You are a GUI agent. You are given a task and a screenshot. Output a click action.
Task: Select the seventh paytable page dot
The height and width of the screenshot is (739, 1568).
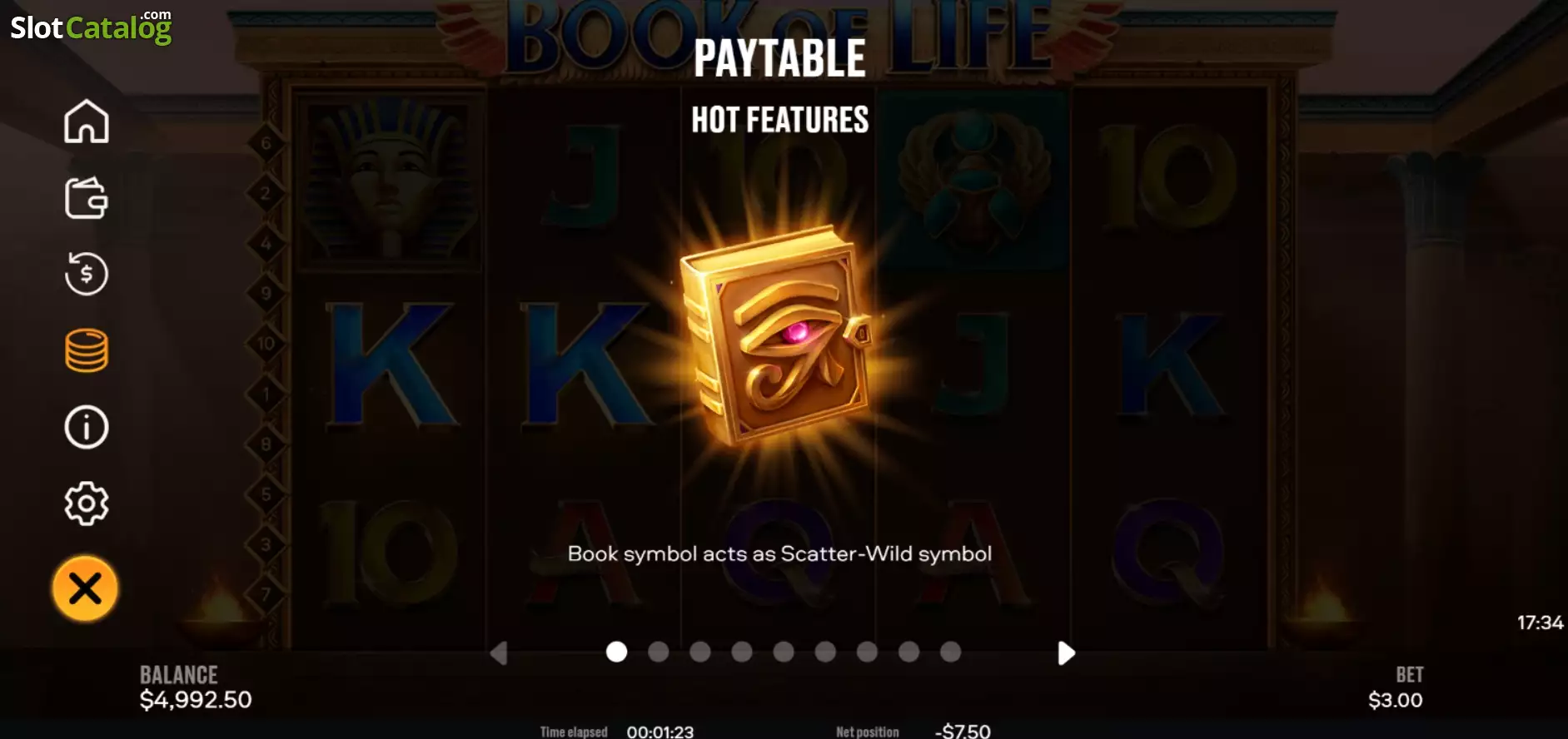[x=867, y=652]
